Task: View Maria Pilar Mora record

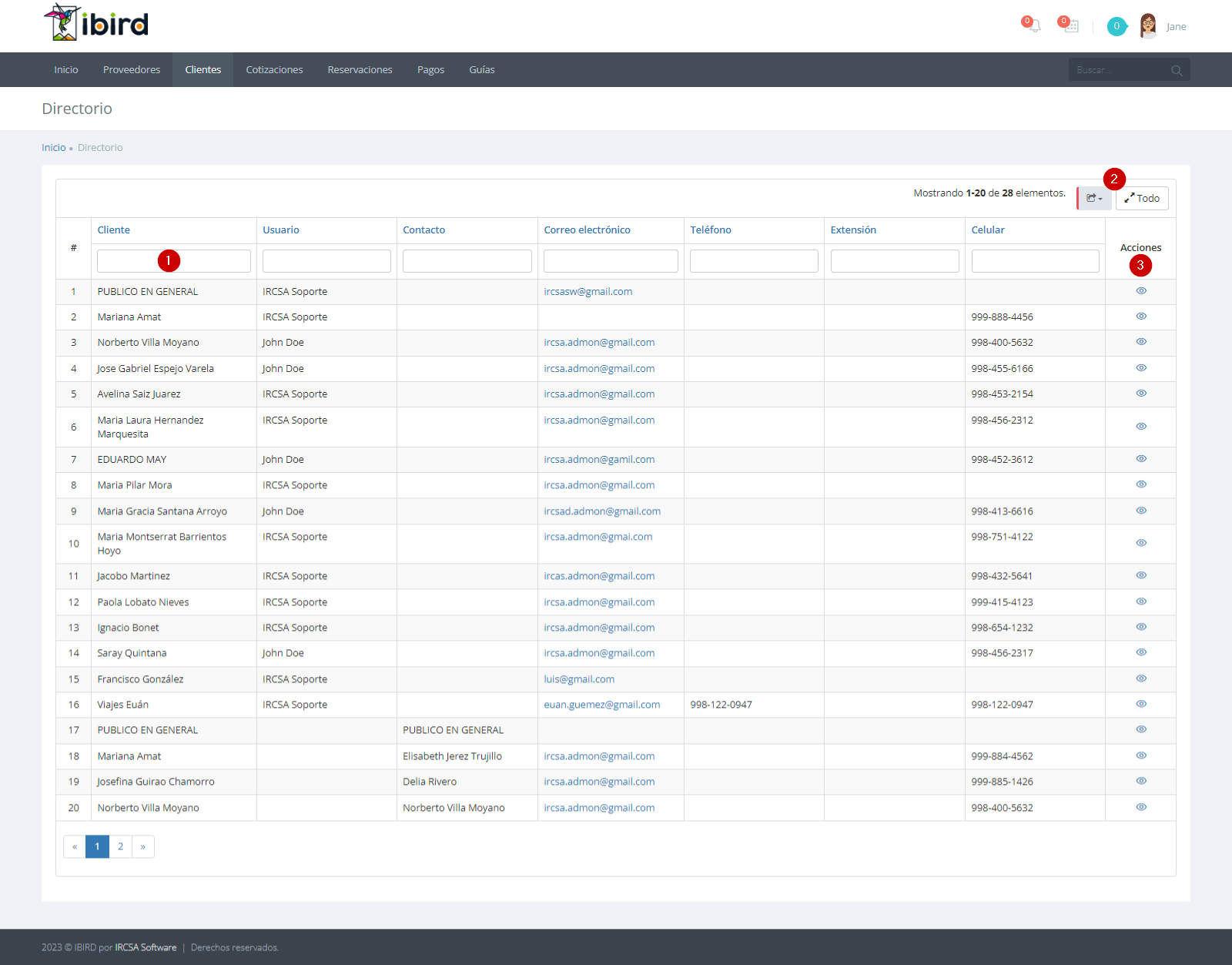Action: pyautogui.click(x=1141, y=484)
